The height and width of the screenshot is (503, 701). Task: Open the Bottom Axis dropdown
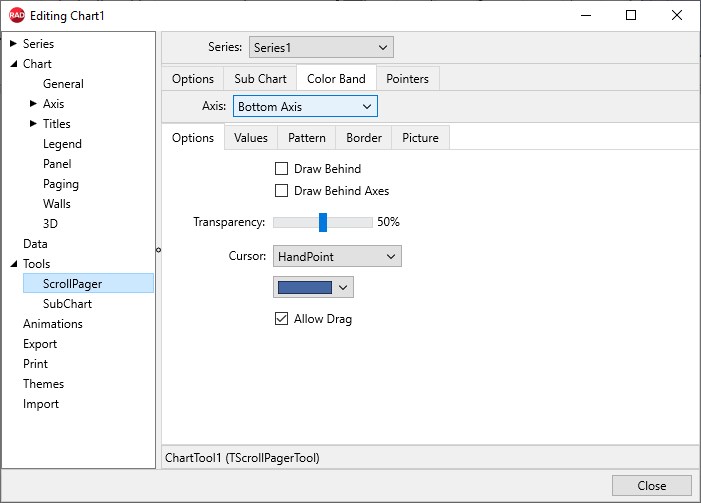(305, 106)
